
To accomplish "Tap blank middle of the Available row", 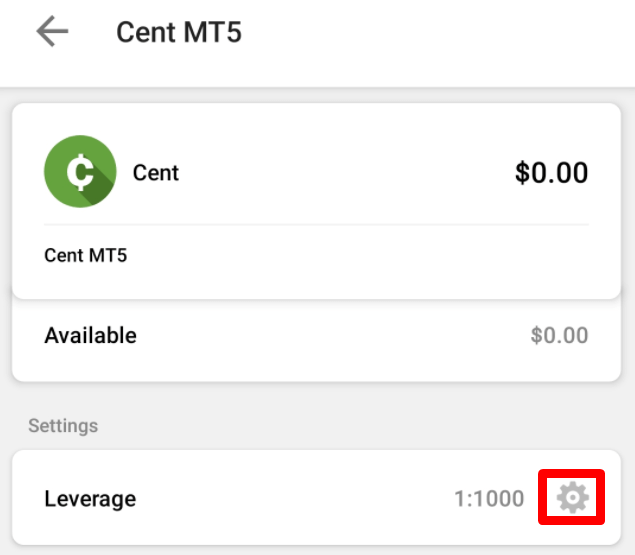I will click(x=330, y=336).
